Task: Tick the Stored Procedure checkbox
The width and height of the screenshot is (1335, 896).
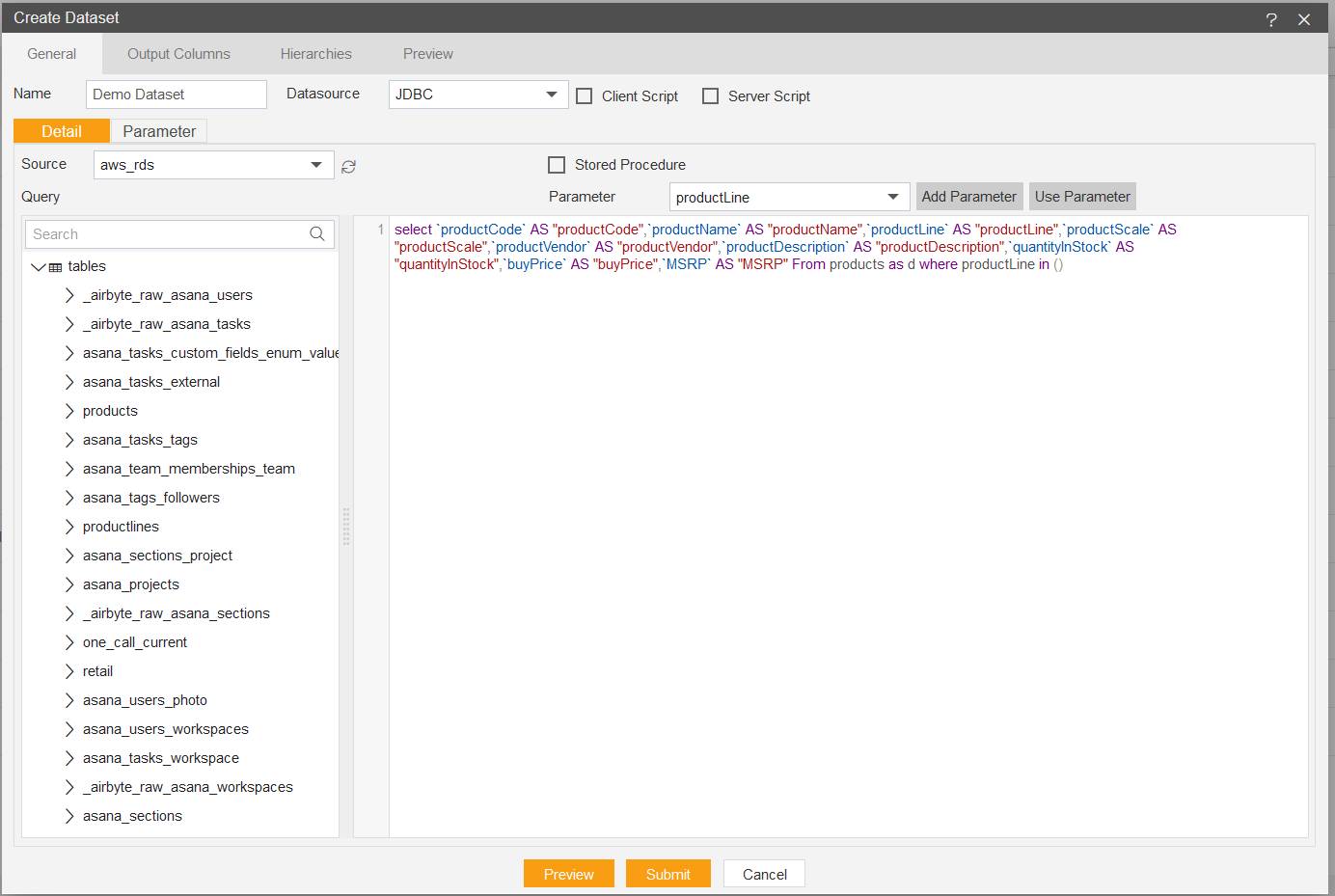Action: (557, 165)
